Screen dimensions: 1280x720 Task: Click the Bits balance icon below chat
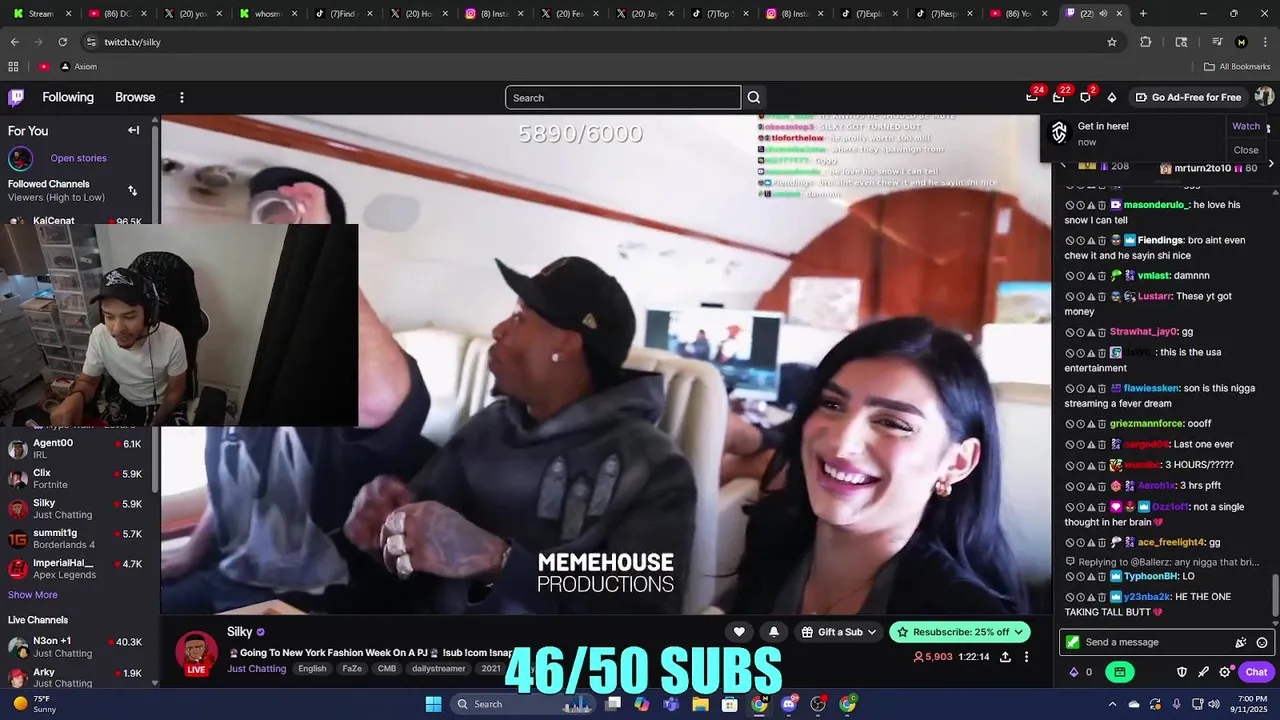point(1074,672)
